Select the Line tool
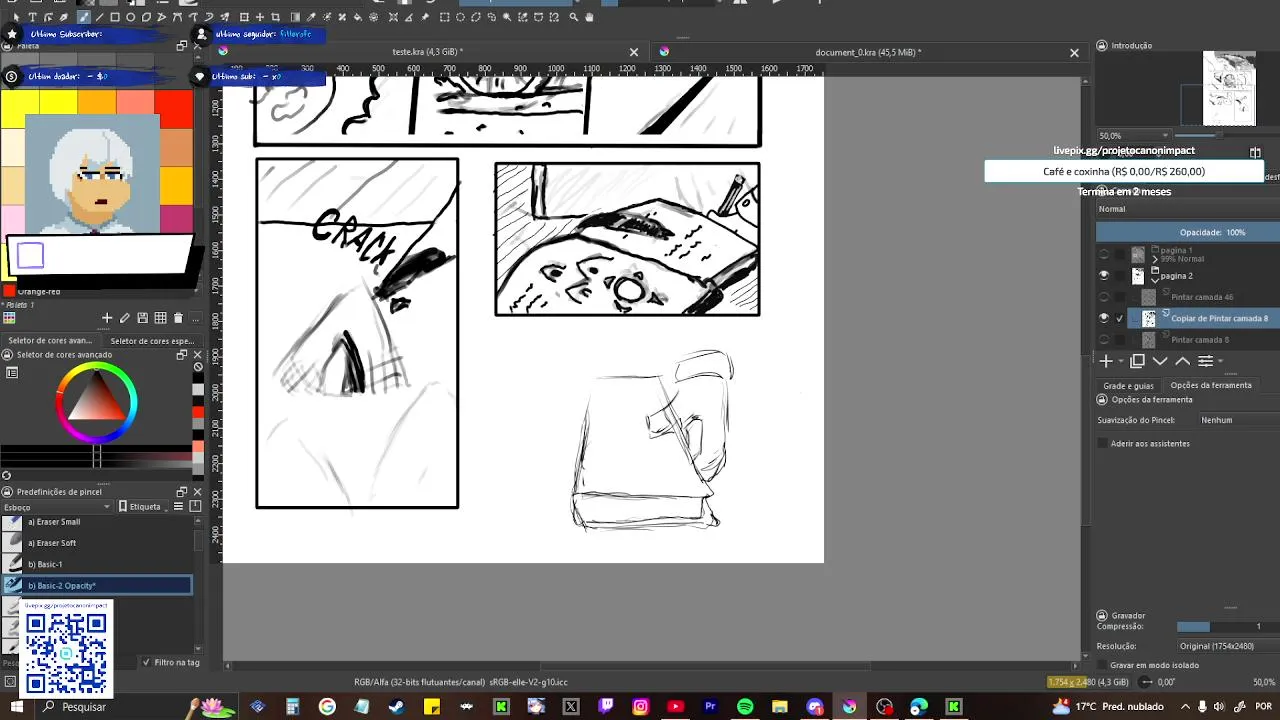Image resolution: width=1280 pixels, height=720 pixels. [99, 17]
